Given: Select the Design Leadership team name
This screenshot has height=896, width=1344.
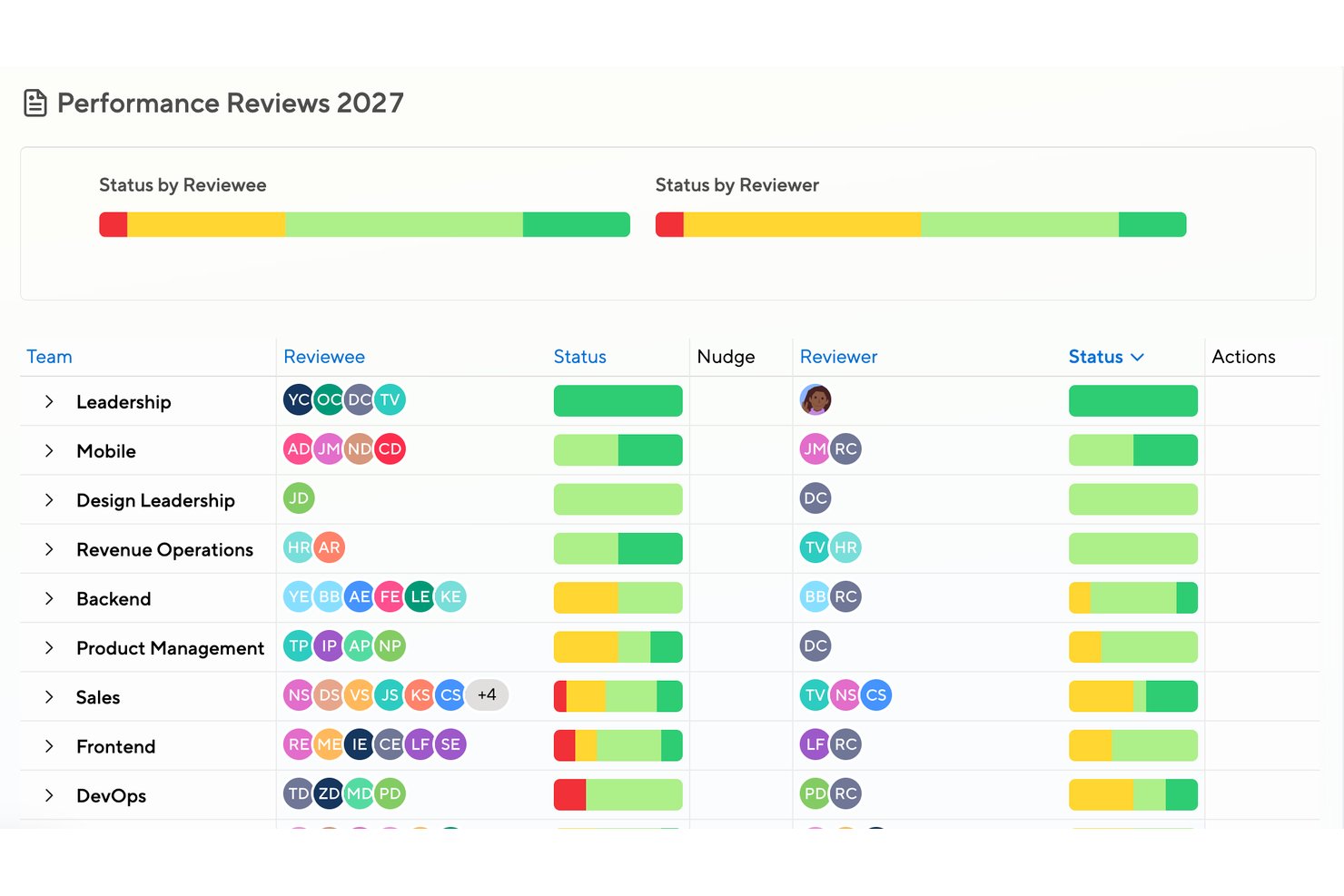Looking at the screenshot, I should (x=155, y=500).
